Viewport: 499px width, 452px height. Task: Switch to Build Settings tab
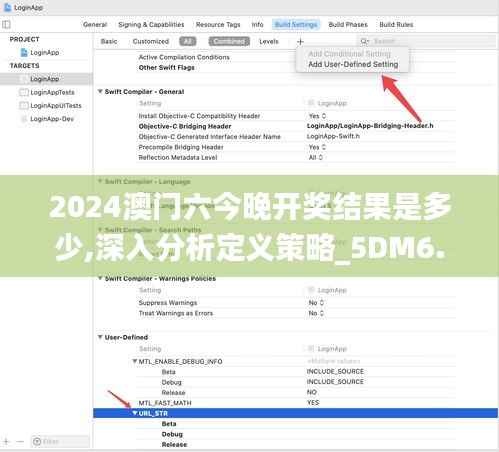pos(296,25)
